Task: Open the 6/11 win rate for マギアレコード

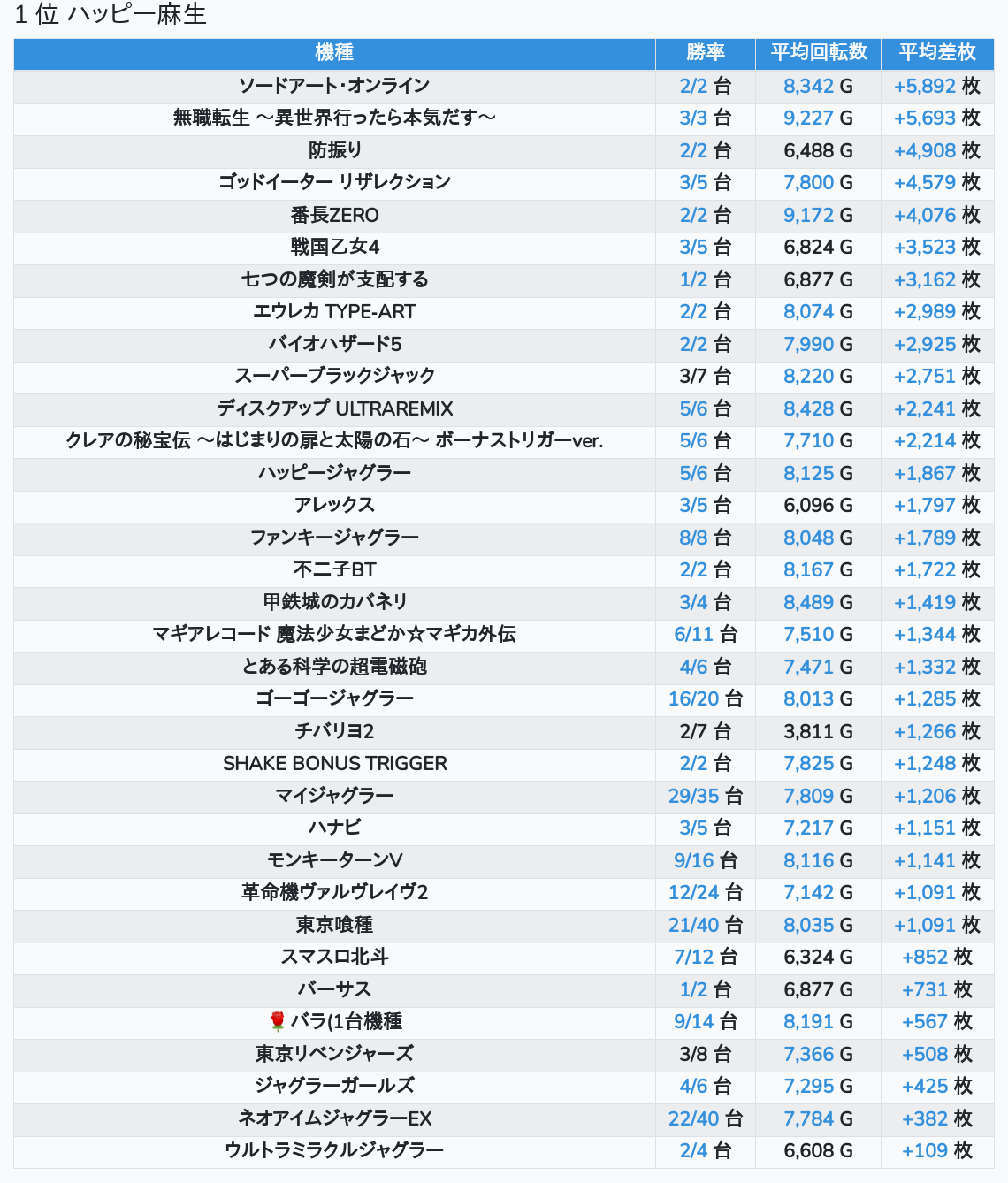Action: pyautogui.click(x=693, y=635)
